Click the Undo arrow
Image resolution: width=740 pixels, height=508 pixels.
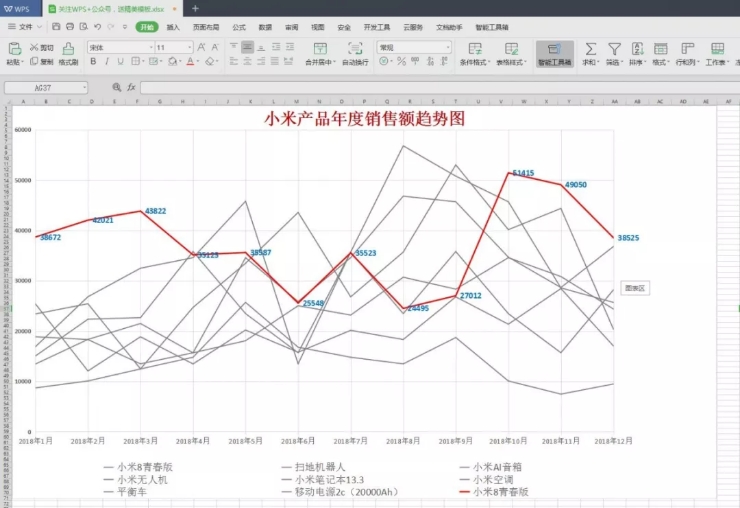point(97,26)
